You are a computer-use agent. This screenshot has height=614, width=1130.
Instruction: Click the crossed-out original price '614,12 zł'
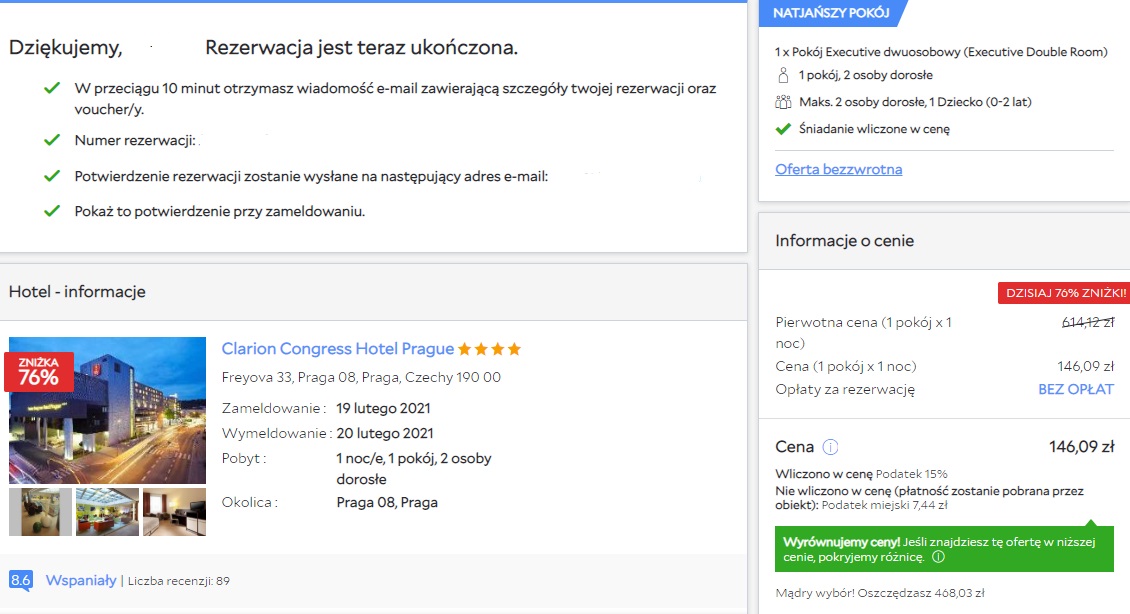point(1088,322)
